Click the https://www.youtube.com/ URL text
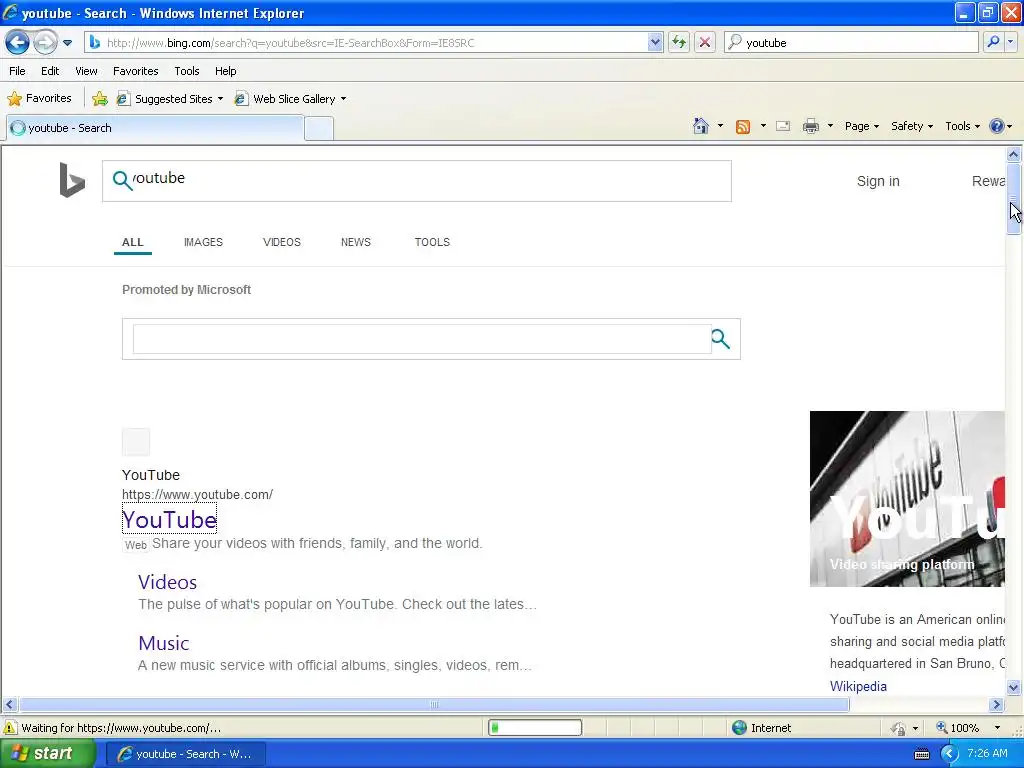The image size is (1024, 768). [197, 494]
